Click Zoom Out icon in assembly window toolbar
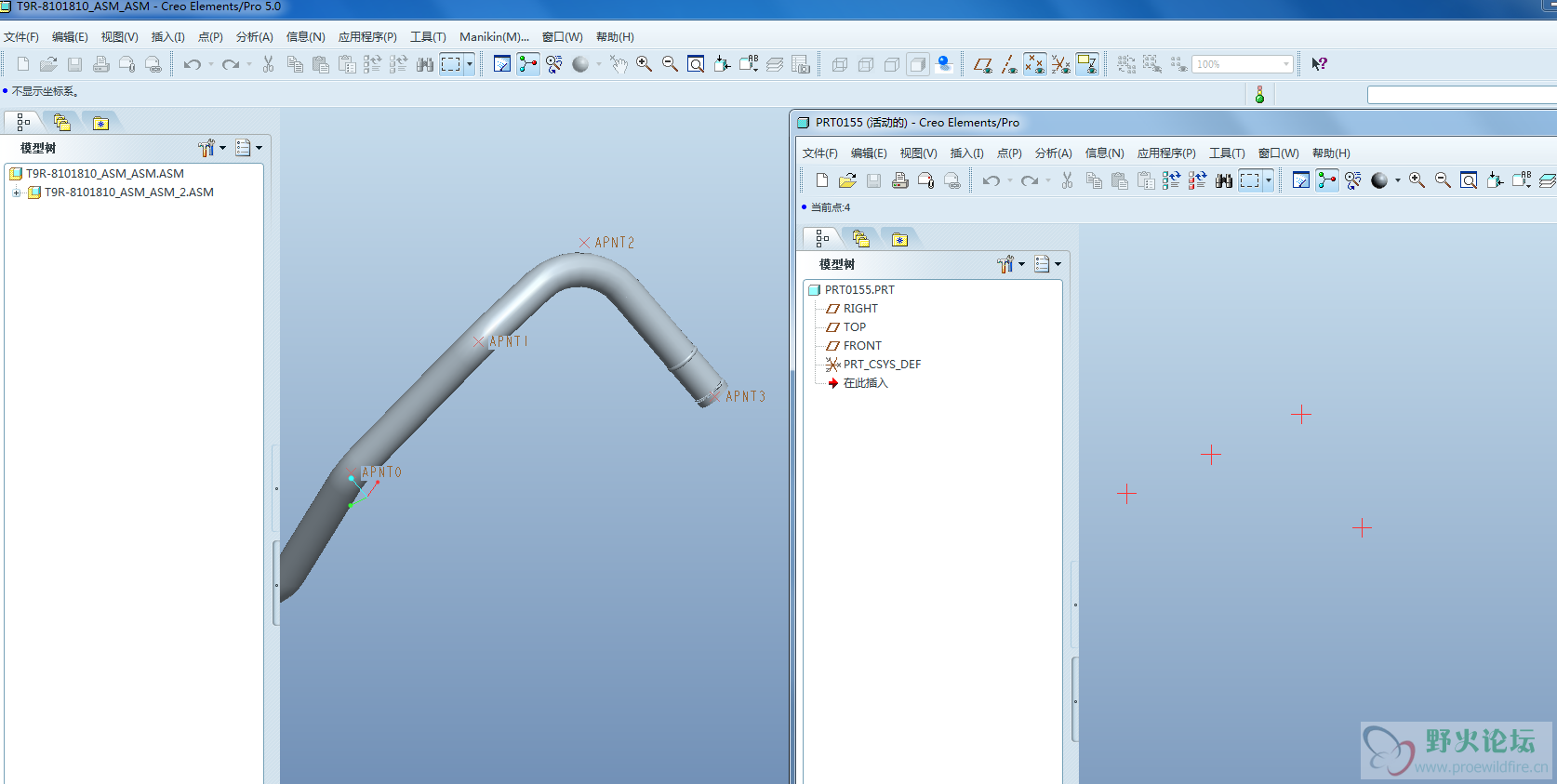 coord(670,64)
